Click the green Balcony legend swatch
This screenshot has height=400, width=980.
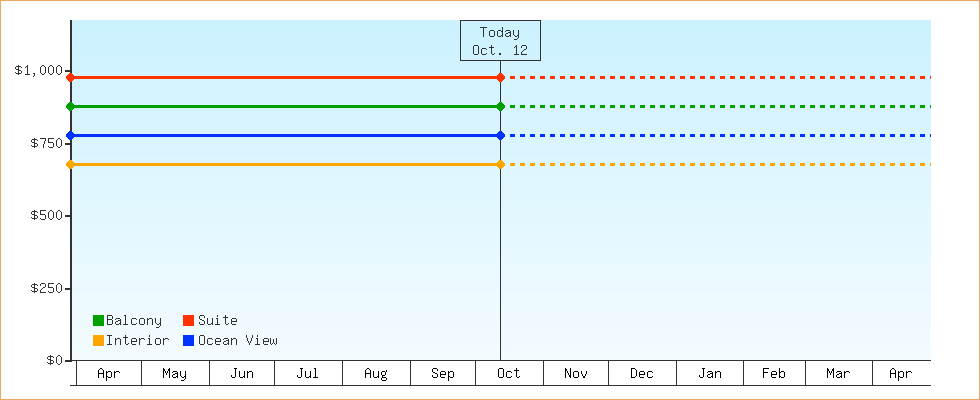[98, 321]
